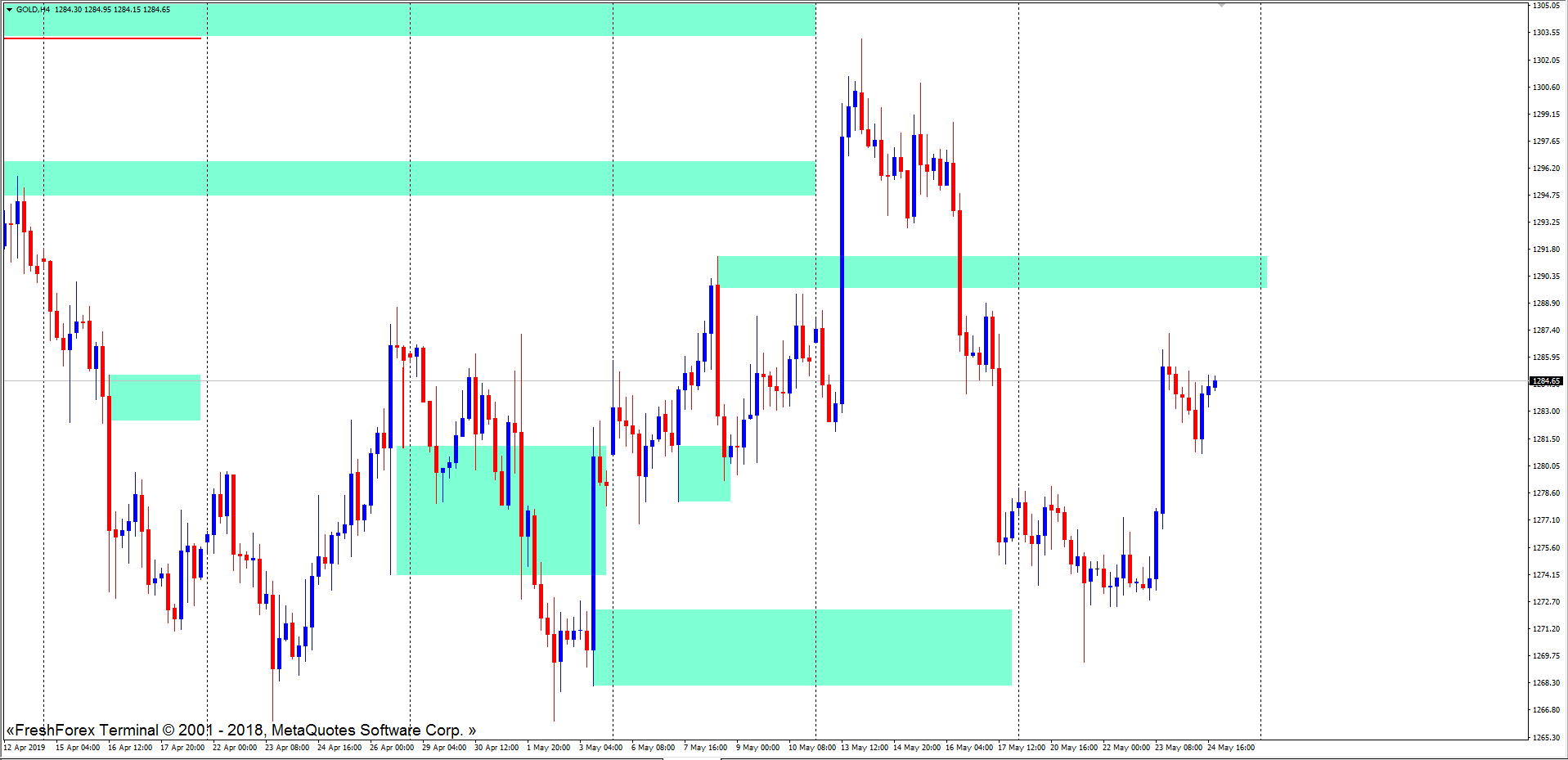
Task: Click the 6 May 08:00 time label
Action: click(x=653, y=747)
